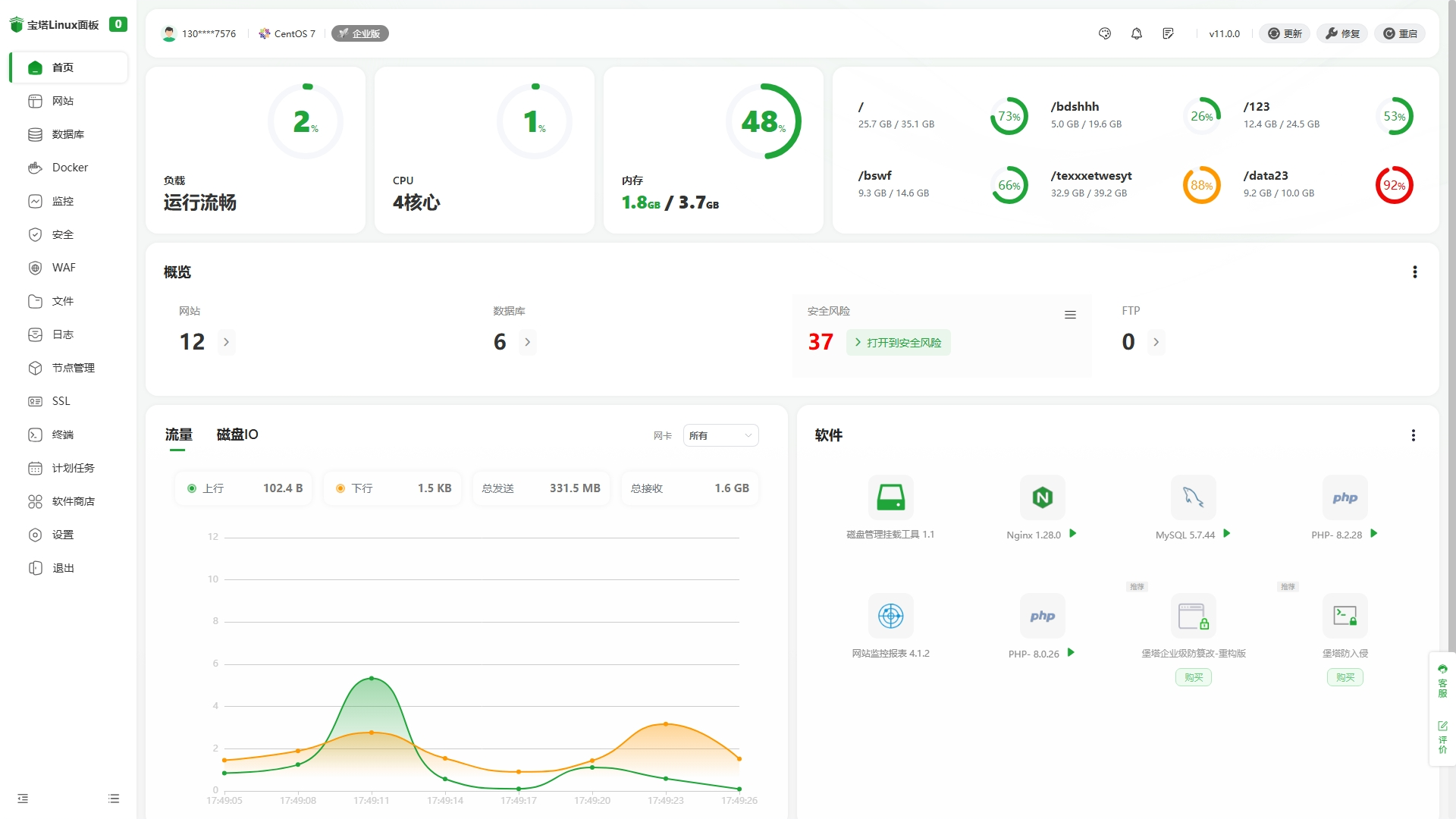Collapse sidebar using bottom-left menu icon
Viewport: 1456px width, 819px height.
(x=23, y=799)
